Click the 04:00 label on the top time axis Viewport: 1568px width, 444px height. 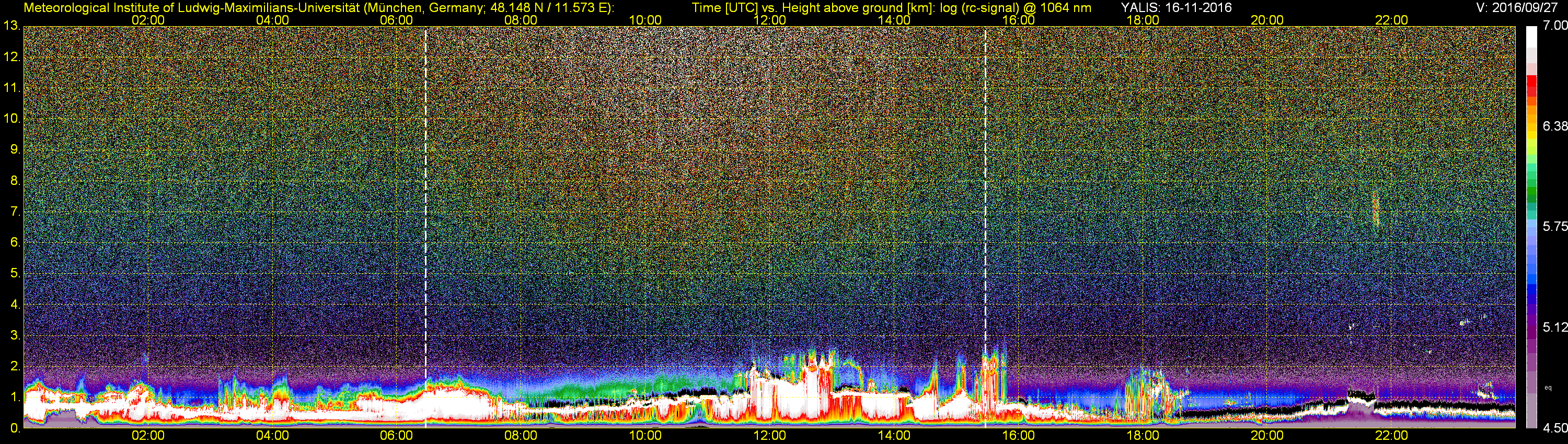click(x=272, y=20)
